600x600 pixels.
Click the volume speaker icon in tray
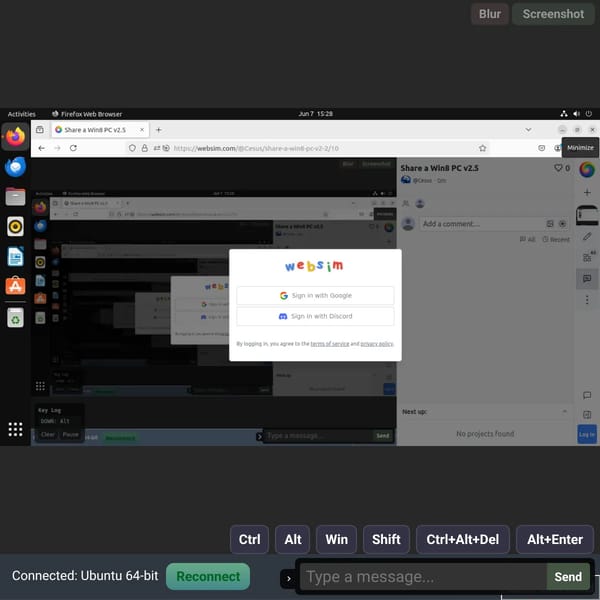pos(576,114)
